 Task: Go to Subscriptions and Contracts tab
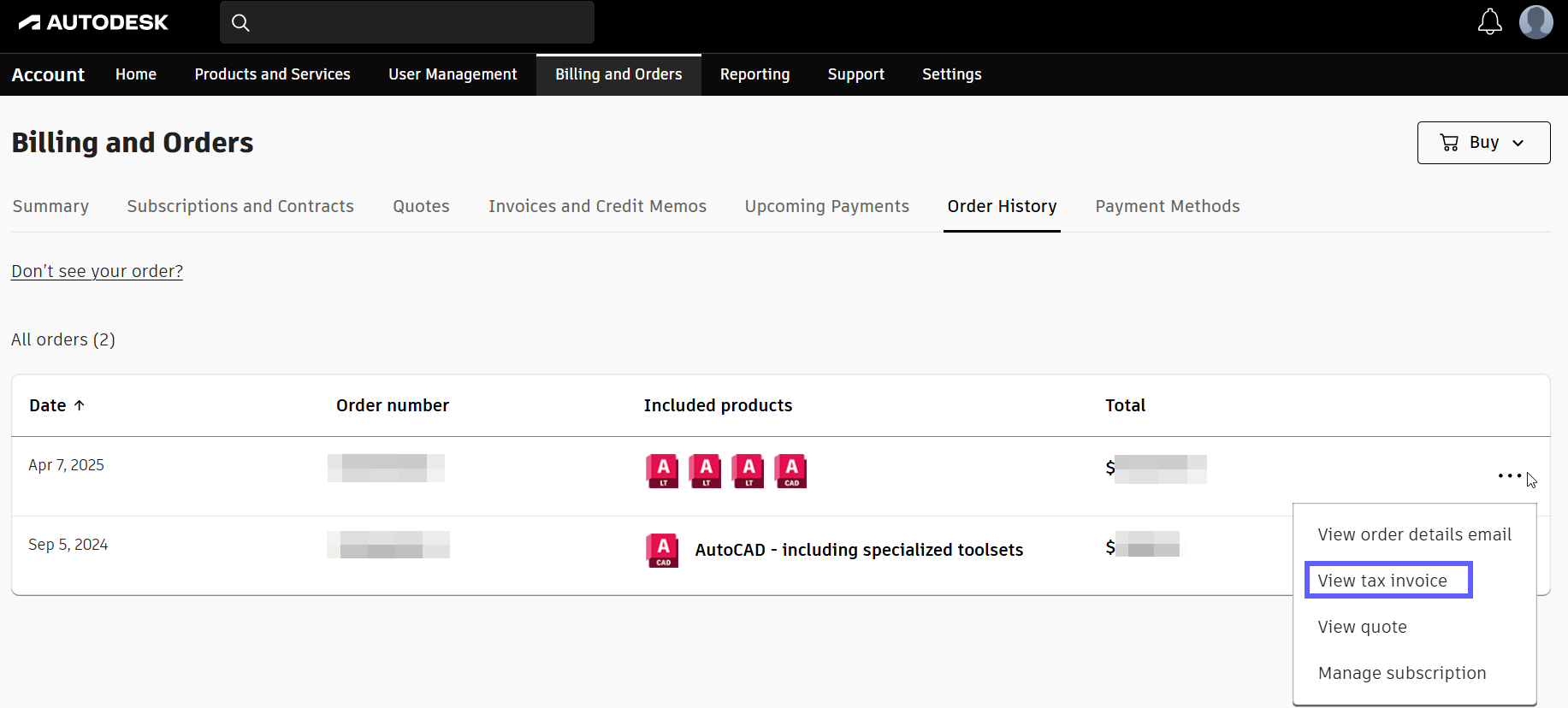coord(240,206)
